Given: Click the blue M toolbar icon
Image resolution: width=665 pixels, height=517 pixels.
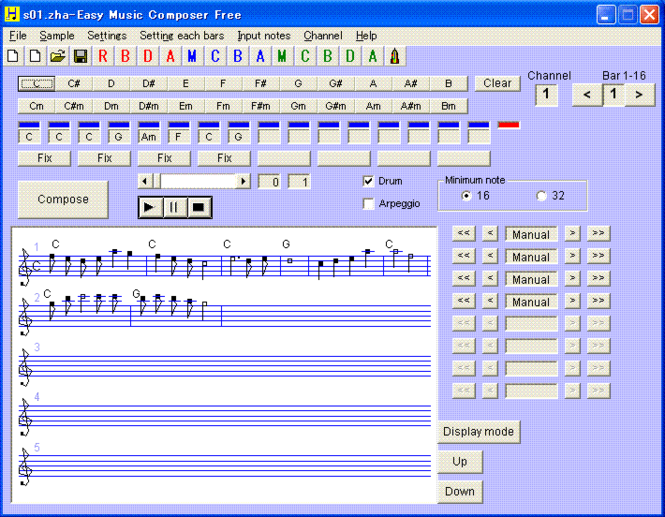Looking at the screenshot, I should tap(192, 56).
